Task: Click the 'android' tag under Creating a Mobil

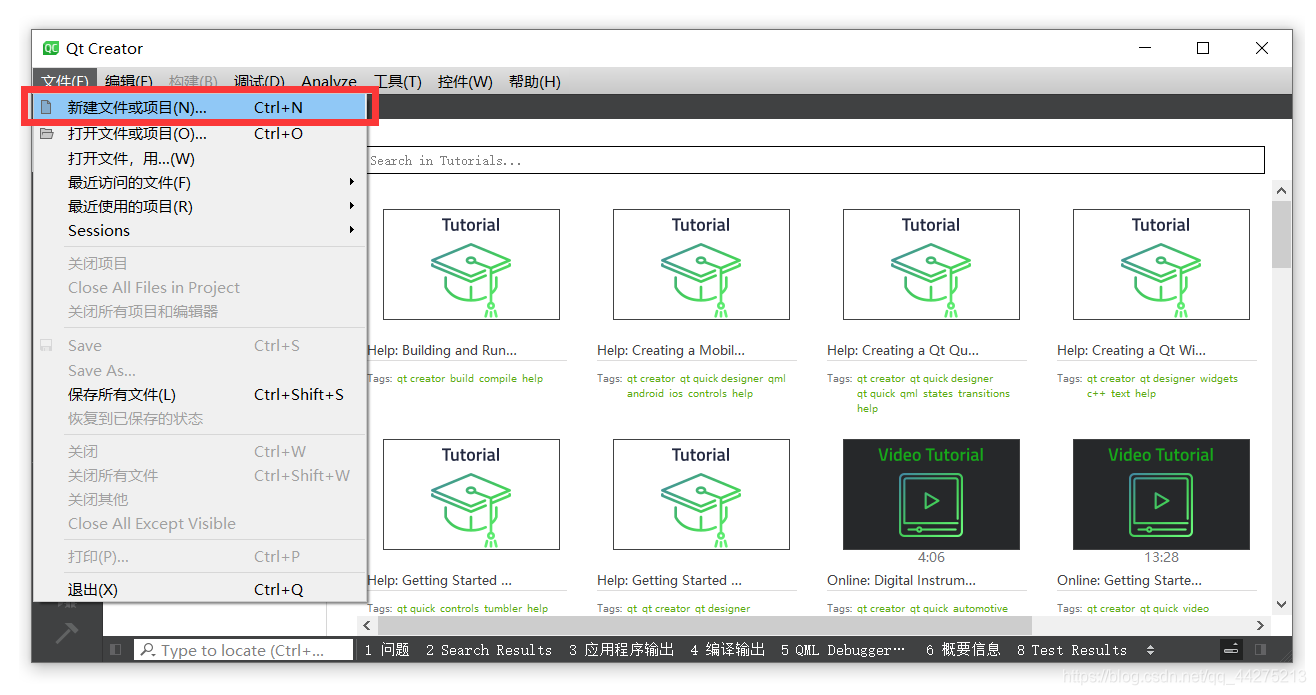Action: pos(645,394)
